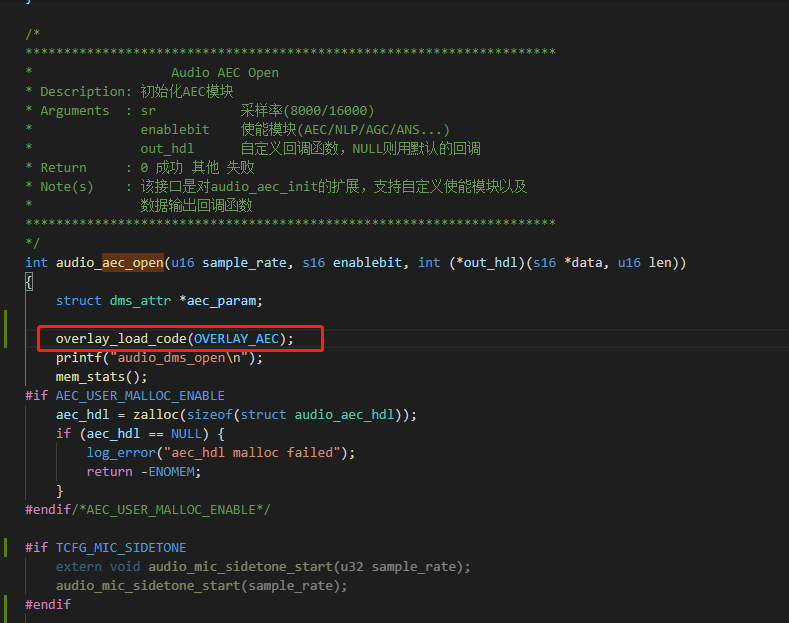Image resolution: width=789 pixels, height=623 pixels.
Task: Click the s16 enablebit parameter
Action: (x=352, y=263)
